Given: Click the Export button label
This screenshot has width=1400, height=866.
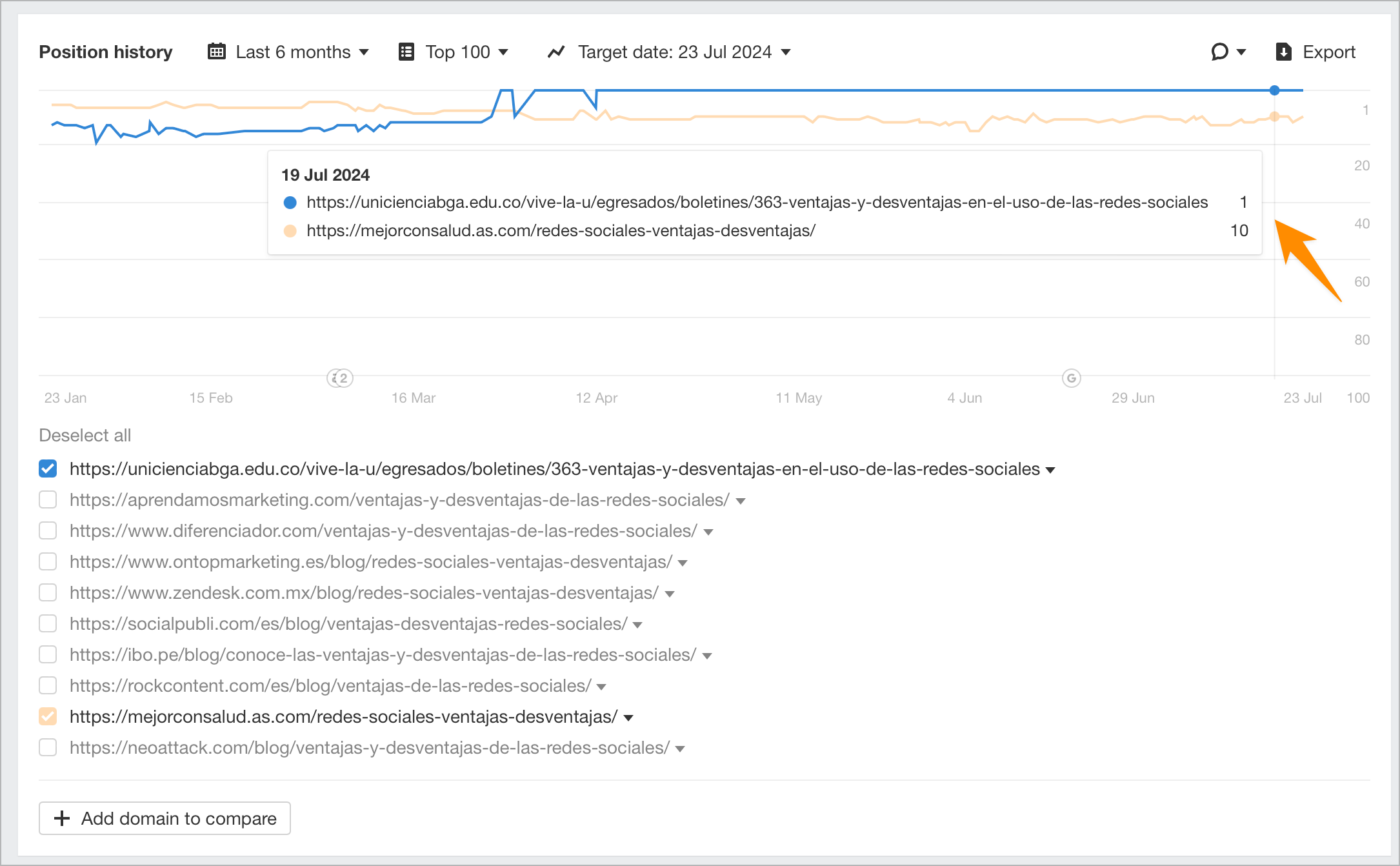Looking at the screenshot, I should tap(1329, 52).
